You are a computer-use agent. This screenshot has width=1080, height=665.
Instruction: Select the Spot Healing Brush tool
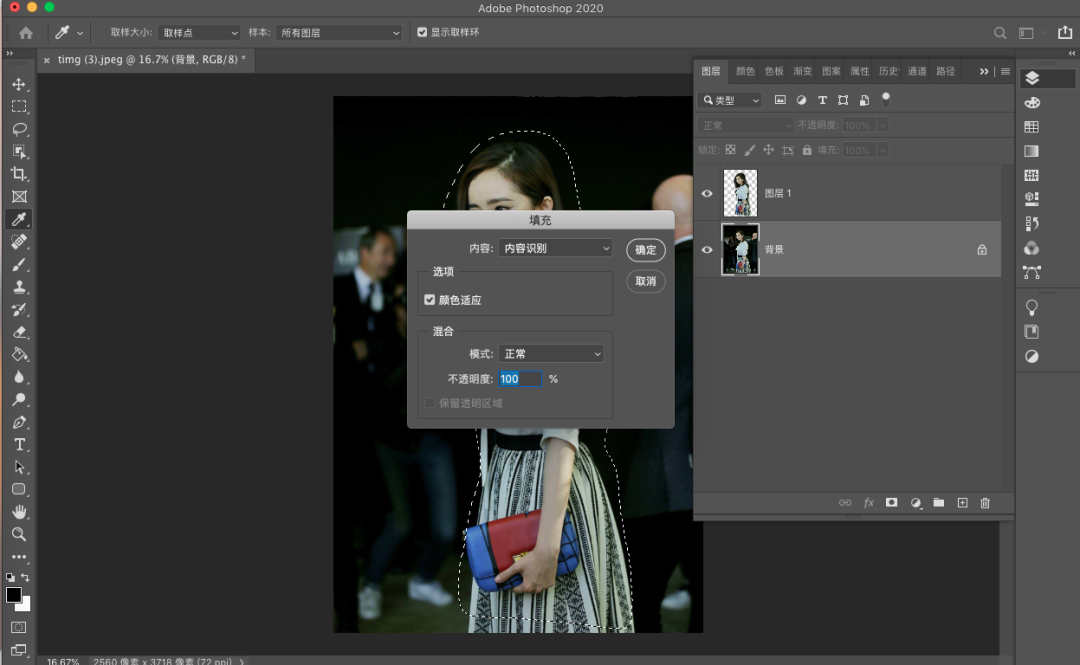click(x=19, y=242)
